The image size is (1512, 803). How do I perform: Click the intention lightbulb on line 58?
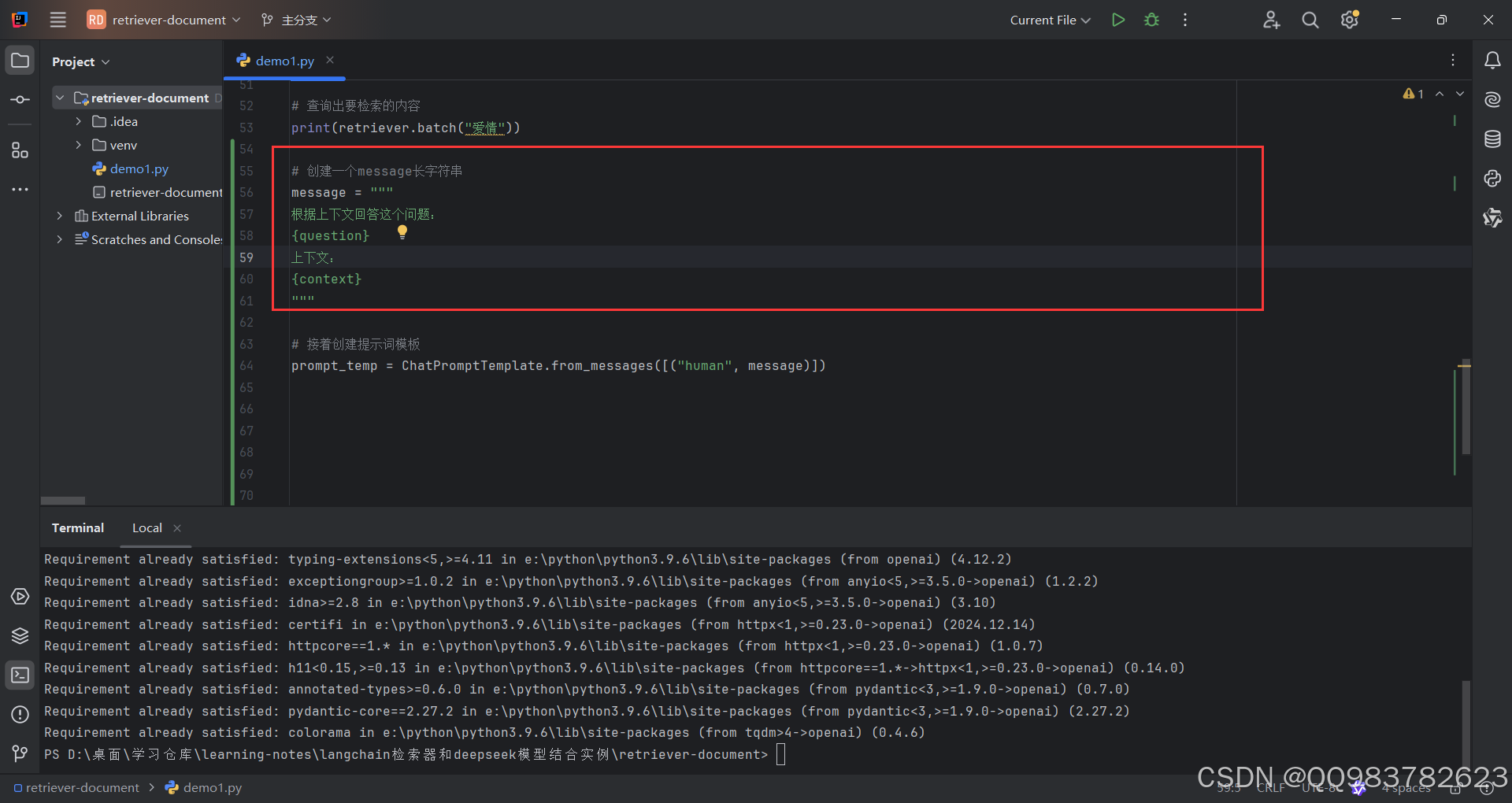pyautogui.click(x=402, y=232)
